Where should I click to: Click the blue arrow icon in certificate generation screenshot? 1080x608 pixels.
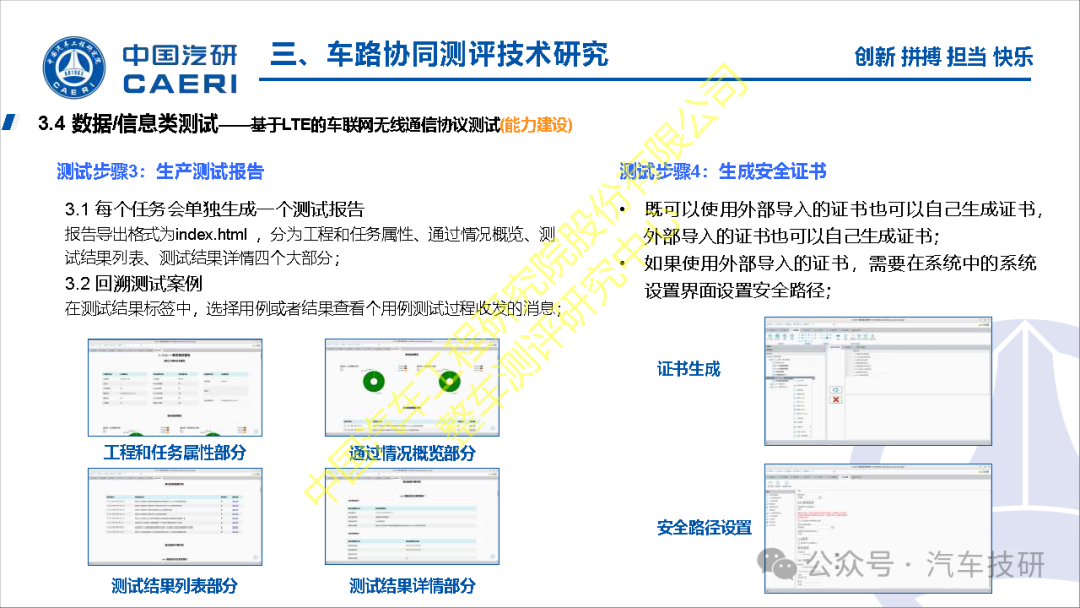coord(835,390)
